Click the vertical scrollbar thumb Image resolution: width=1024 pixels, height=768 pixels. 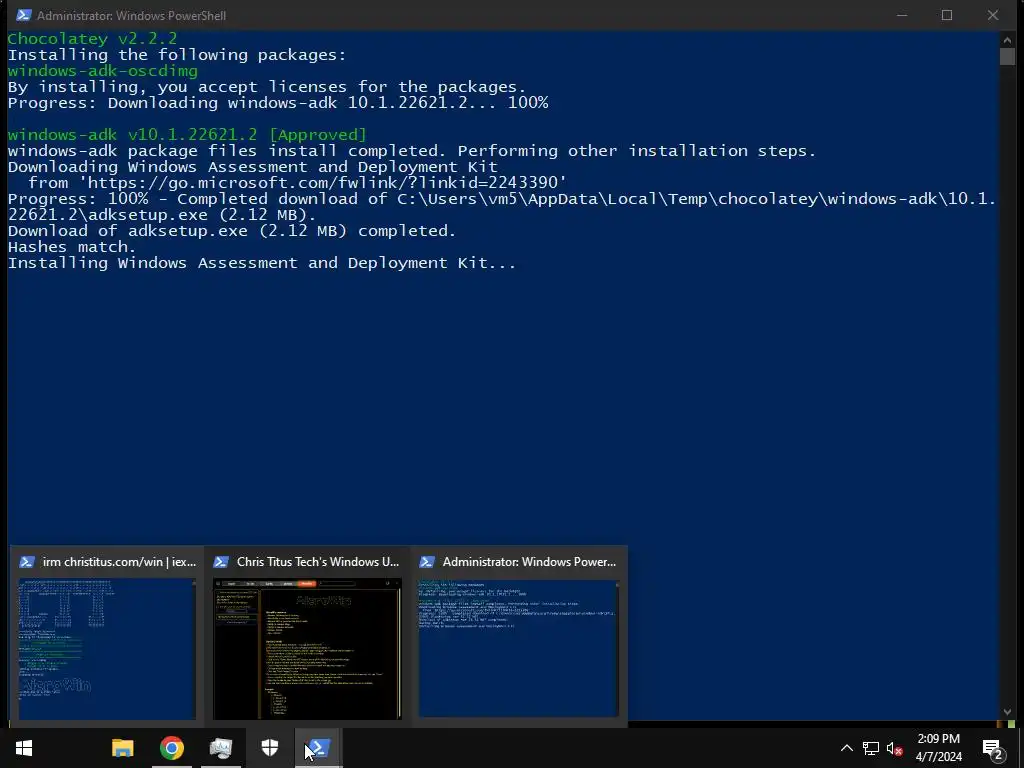(1007, 57)
